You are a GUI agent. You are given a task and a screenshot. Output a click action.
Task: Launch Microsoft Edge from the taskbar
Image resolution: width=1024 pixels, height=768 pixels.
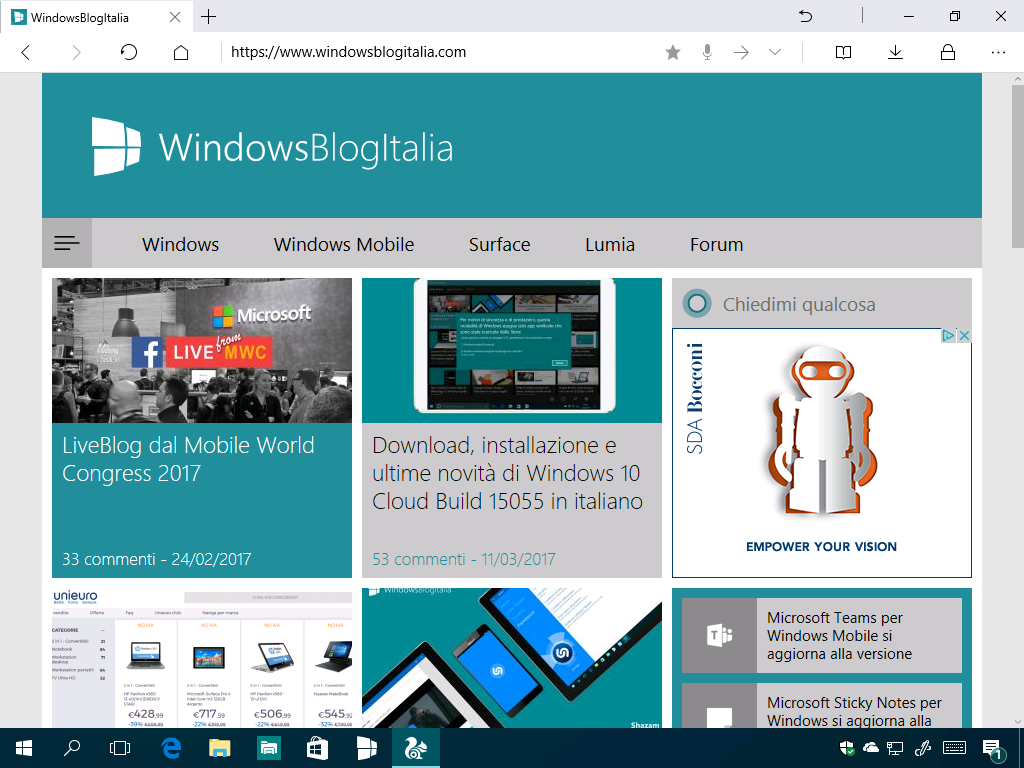coord(171,748)
